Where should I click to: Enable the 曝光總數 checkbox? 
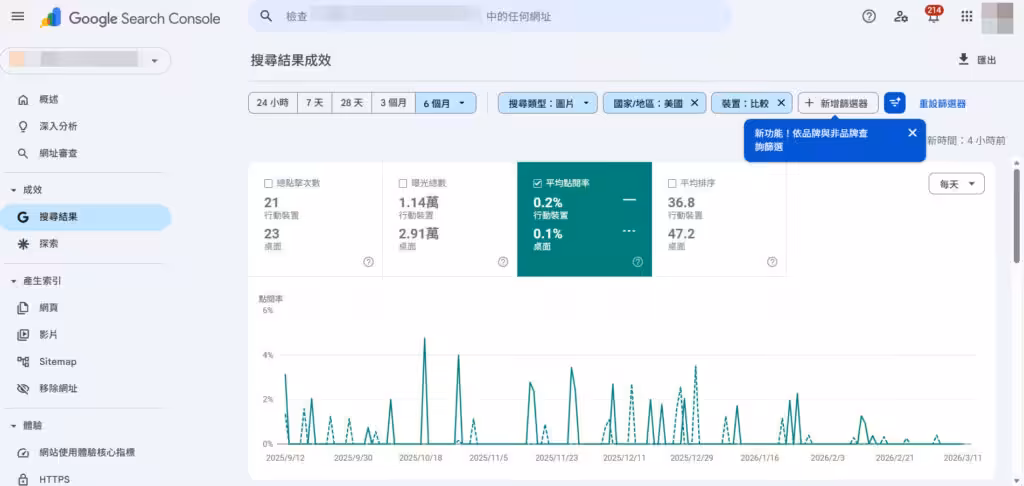[403, 184]
